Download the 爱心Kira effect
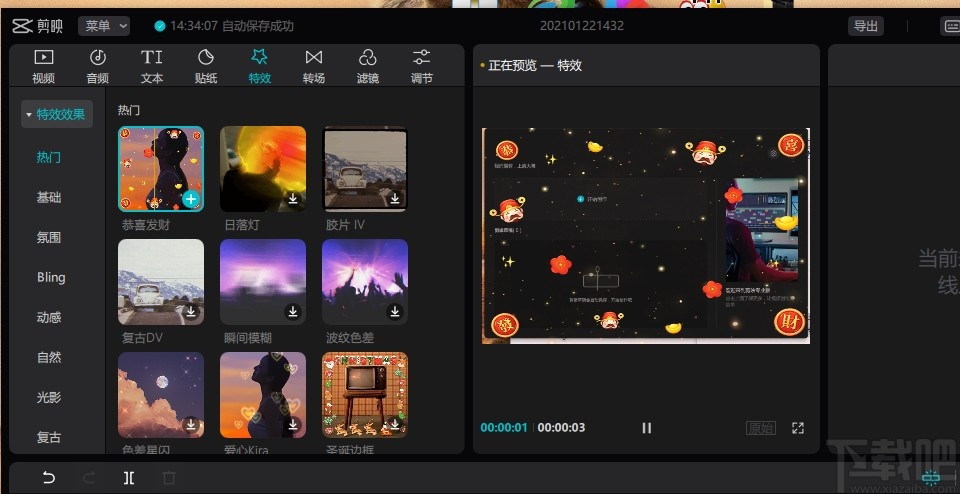 pyautogui.click(x=293, y=424)
